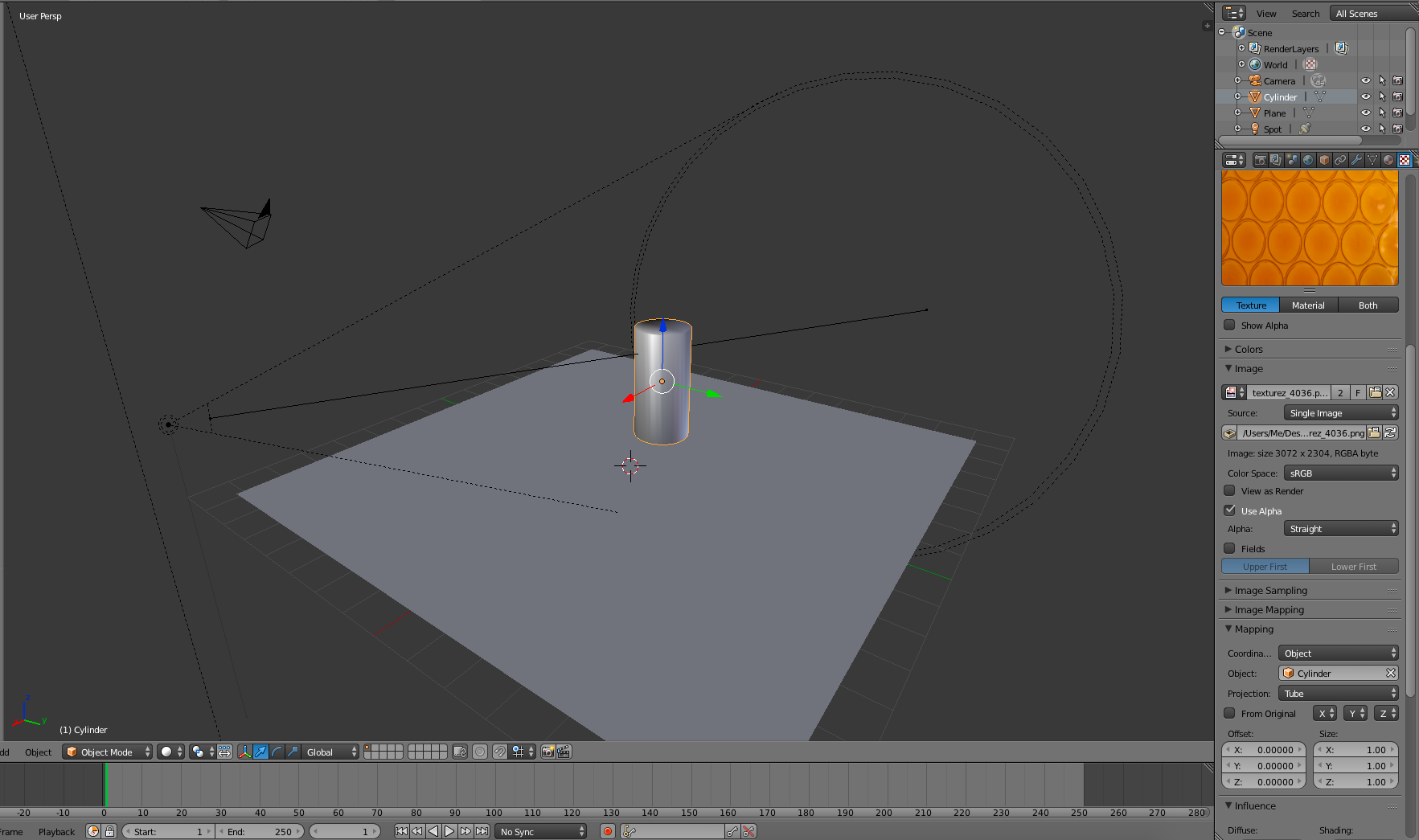Switch to the World properties tab
Image resolution: width=1419 pixels, height=840 pixels.
coord(1309,159)
